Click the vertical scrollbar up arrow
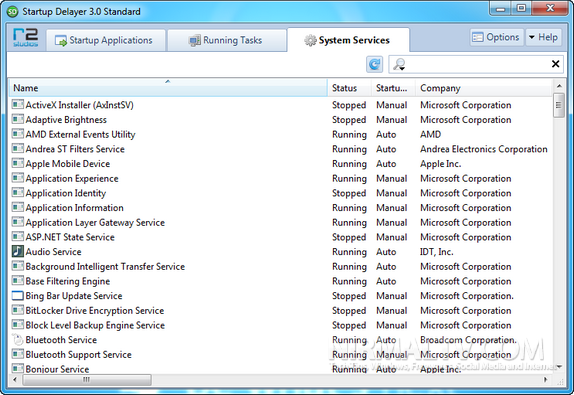This screenshot has width=574, height=395. pyautogui.click(x=559, y=86)
